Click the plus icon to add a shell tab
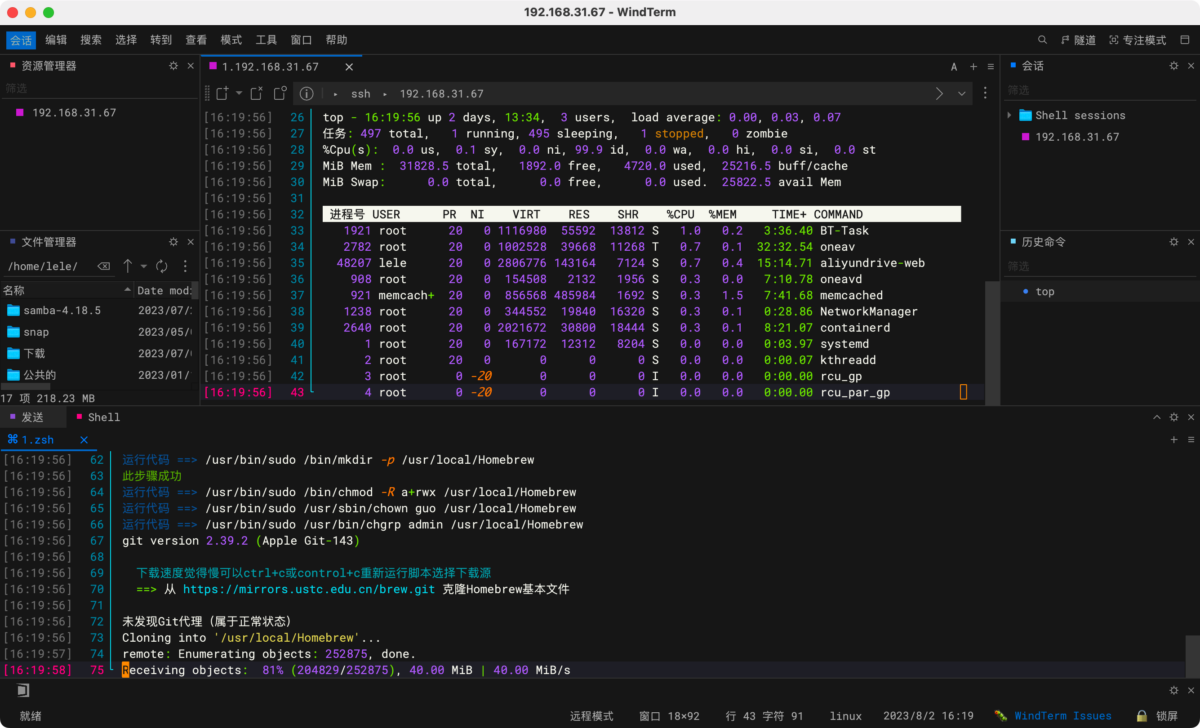Viewport: 1200px width, 728px height. coord(1174,440)
